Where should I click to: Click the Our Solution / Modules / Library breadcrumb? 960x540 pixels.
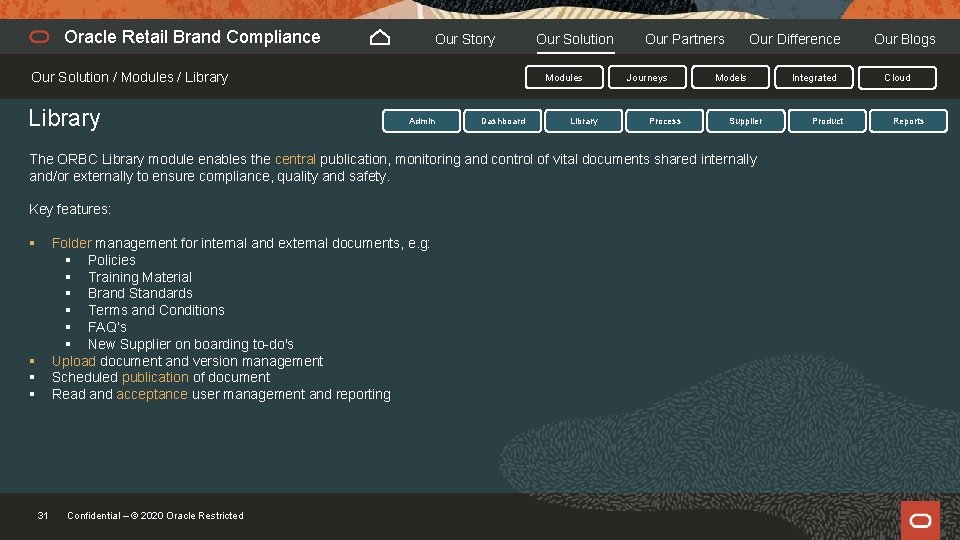[x=129, y=77]
